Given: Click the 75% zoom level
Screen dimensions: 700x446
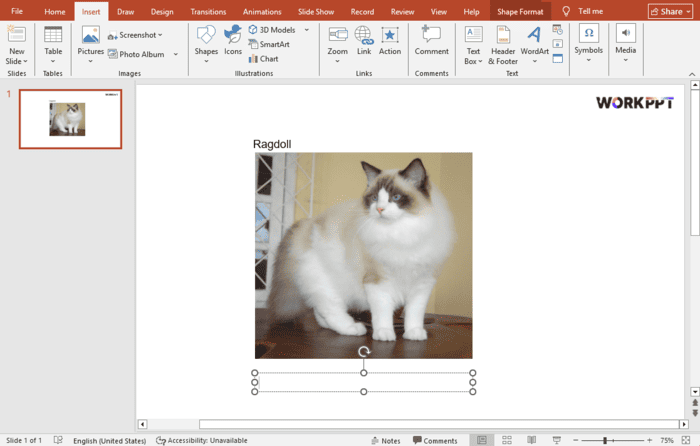Looking at the screenshot, I should coord(667,441).
